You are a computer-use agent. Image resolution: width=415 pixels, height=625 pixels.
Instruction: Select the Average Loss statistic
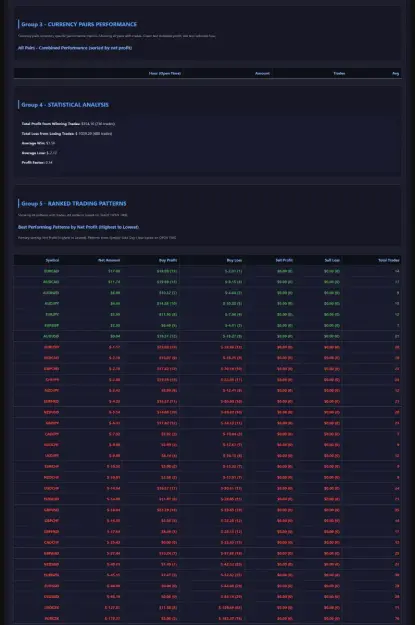coord(39,153)
